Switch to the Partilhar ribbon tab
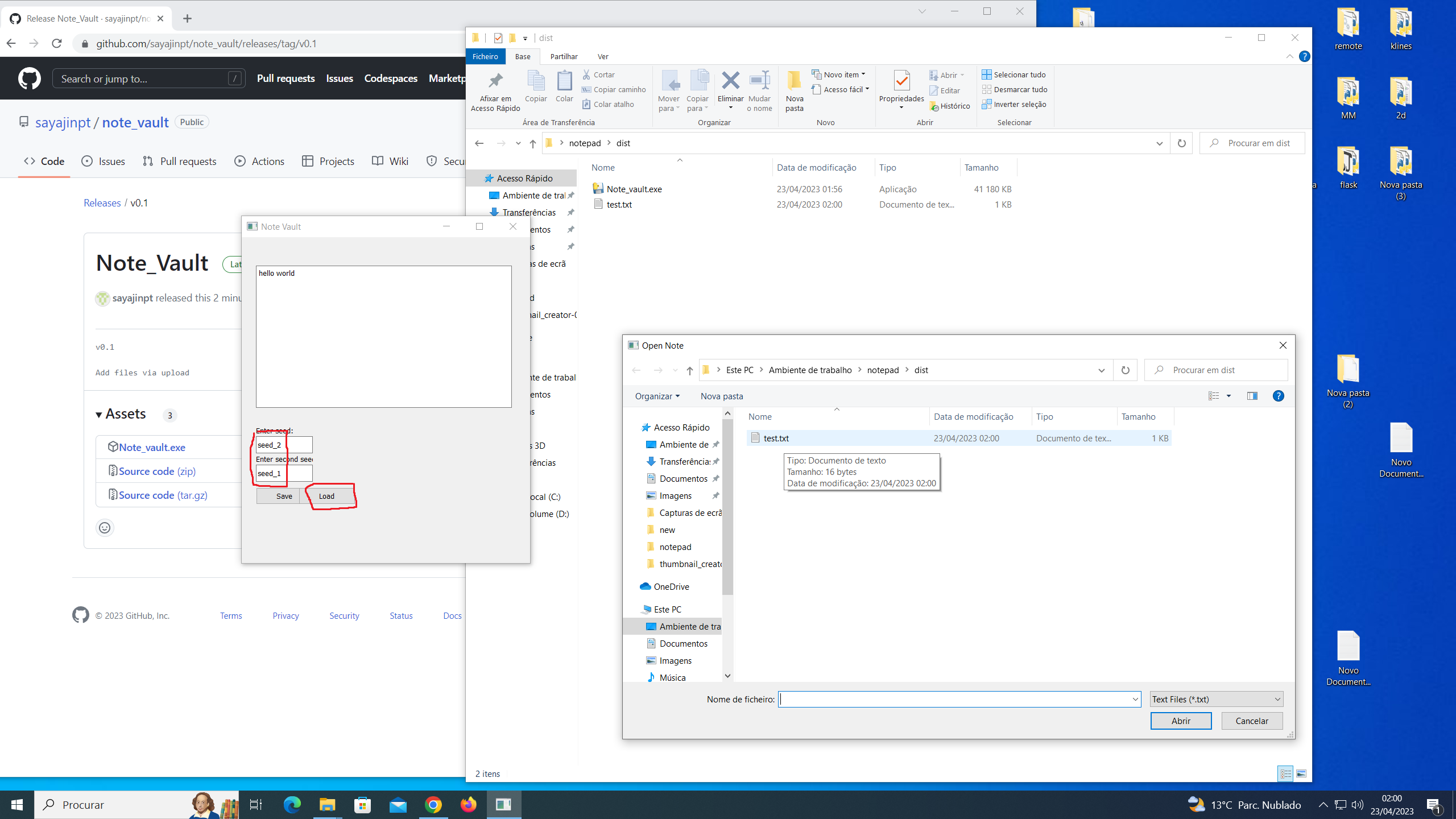The image size is (1456, 819). click(x=564, y=56)
